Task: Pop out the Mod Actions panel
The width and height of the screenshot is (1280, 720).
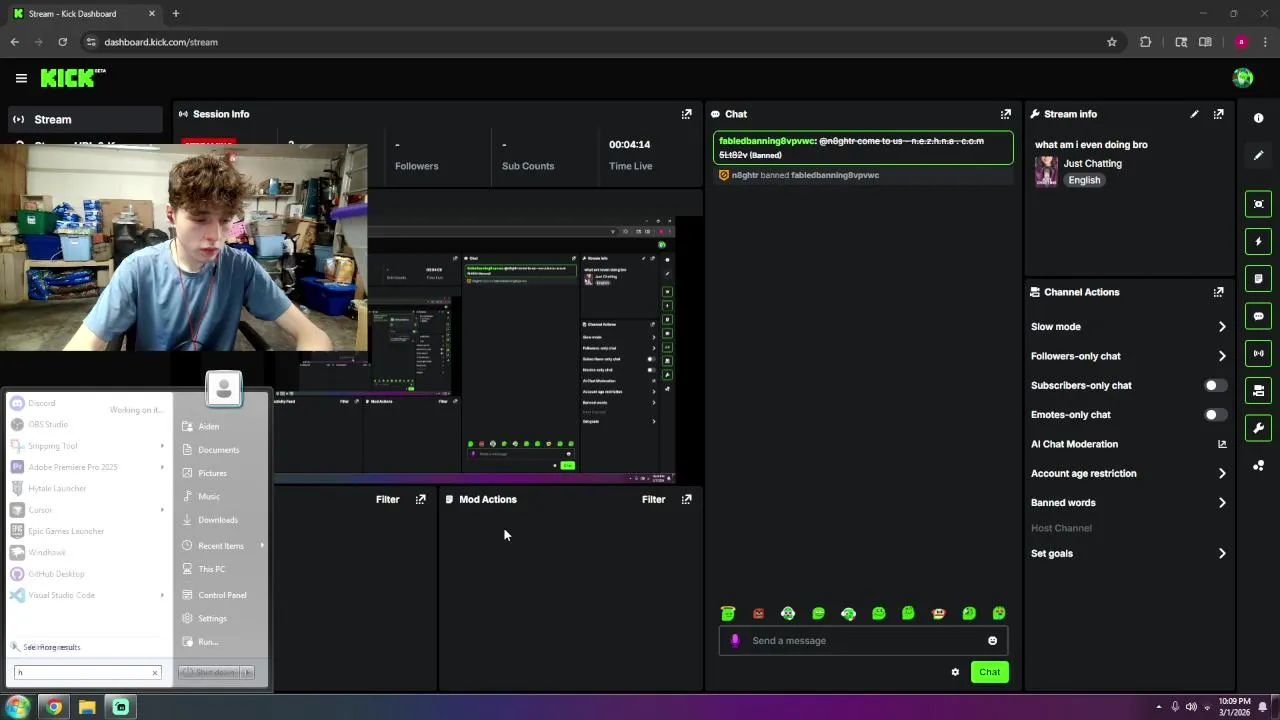Action: click(x=686, y=499)
